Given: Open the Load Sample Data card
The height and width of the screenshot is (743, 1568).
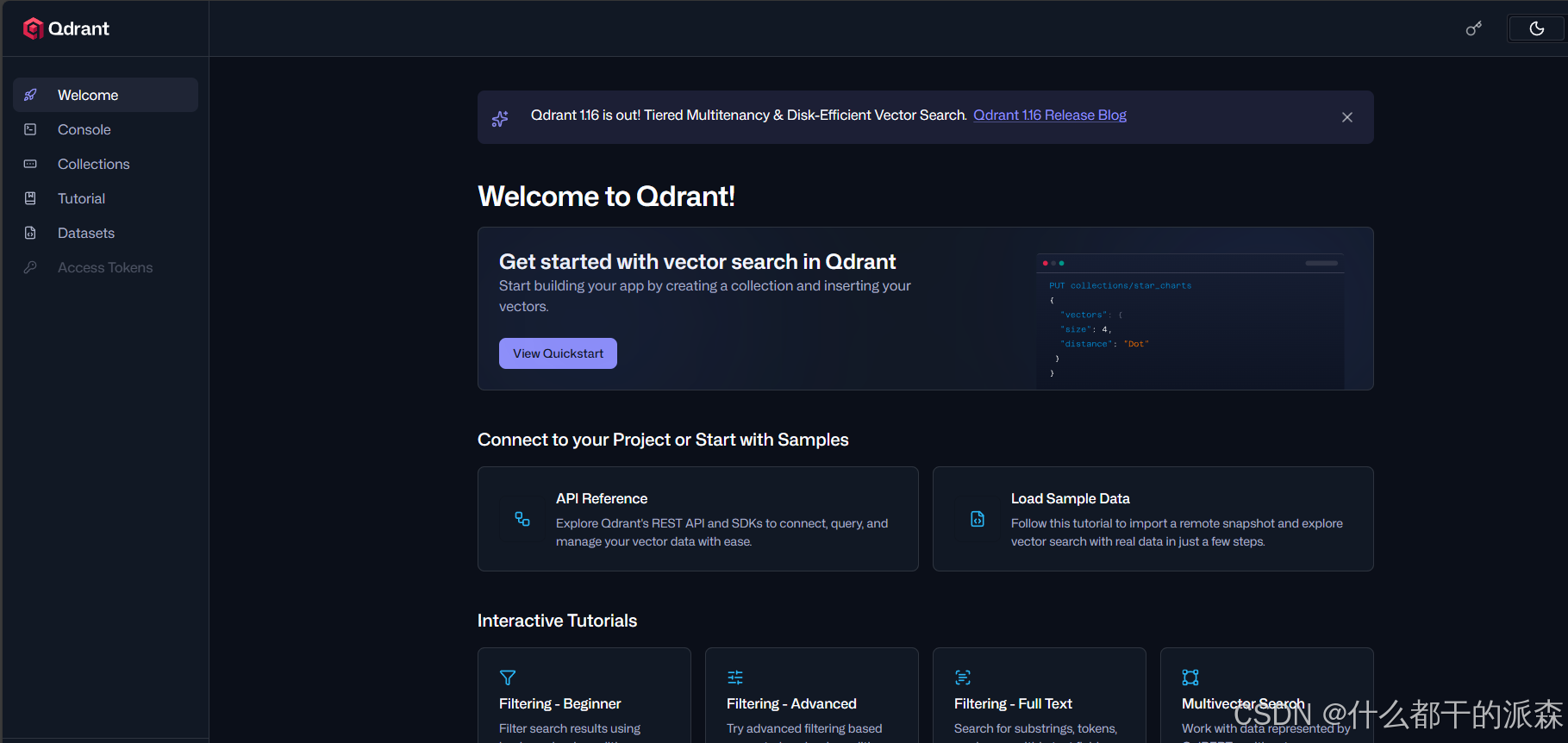Looking at the screenshot, I should 1153,519.
